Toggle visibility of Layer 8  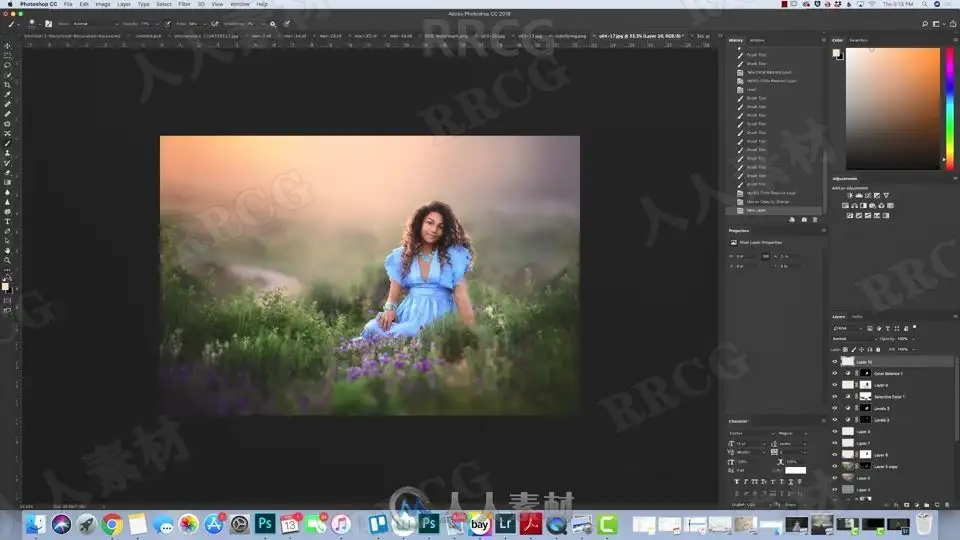tap(834, 432)
